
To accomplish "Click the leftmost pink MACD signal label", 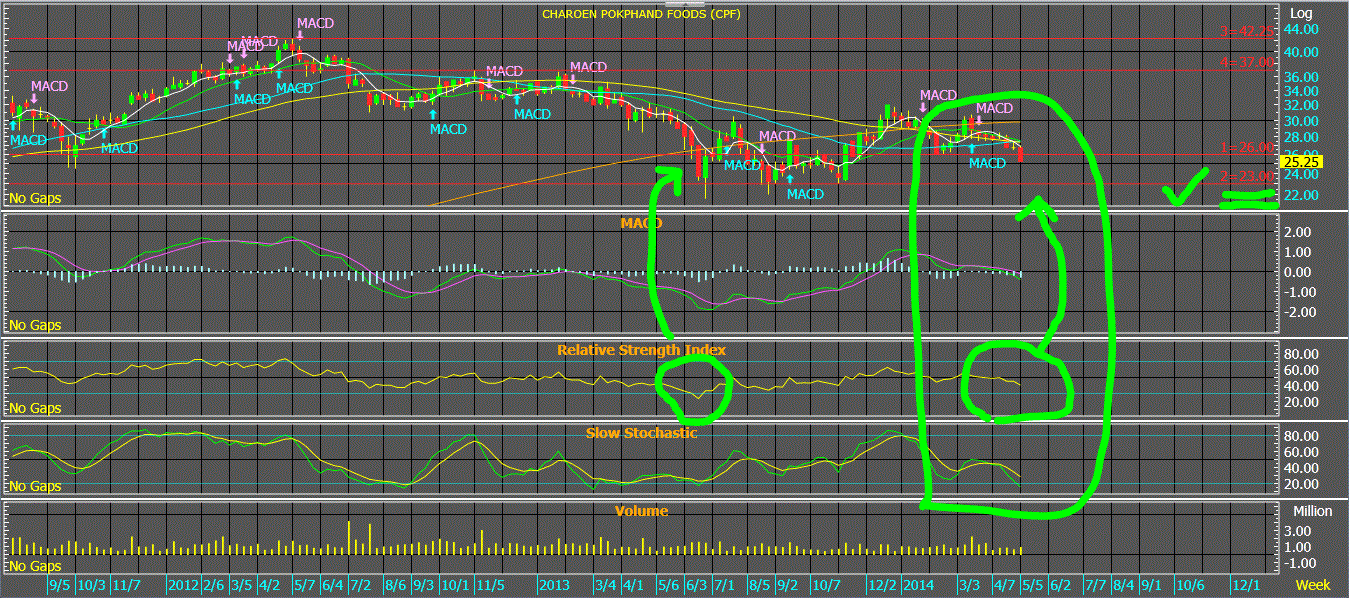I will click(x=49, y=86).
